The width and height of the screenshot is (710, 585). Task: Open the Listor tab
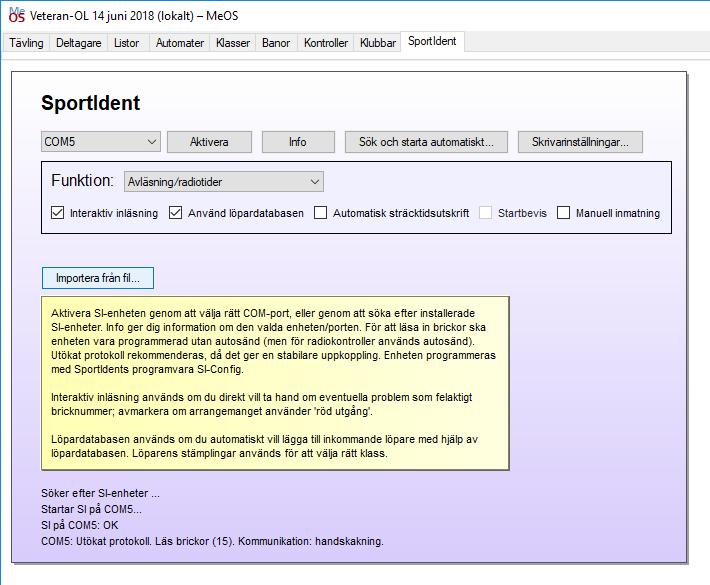click(126, 43)
